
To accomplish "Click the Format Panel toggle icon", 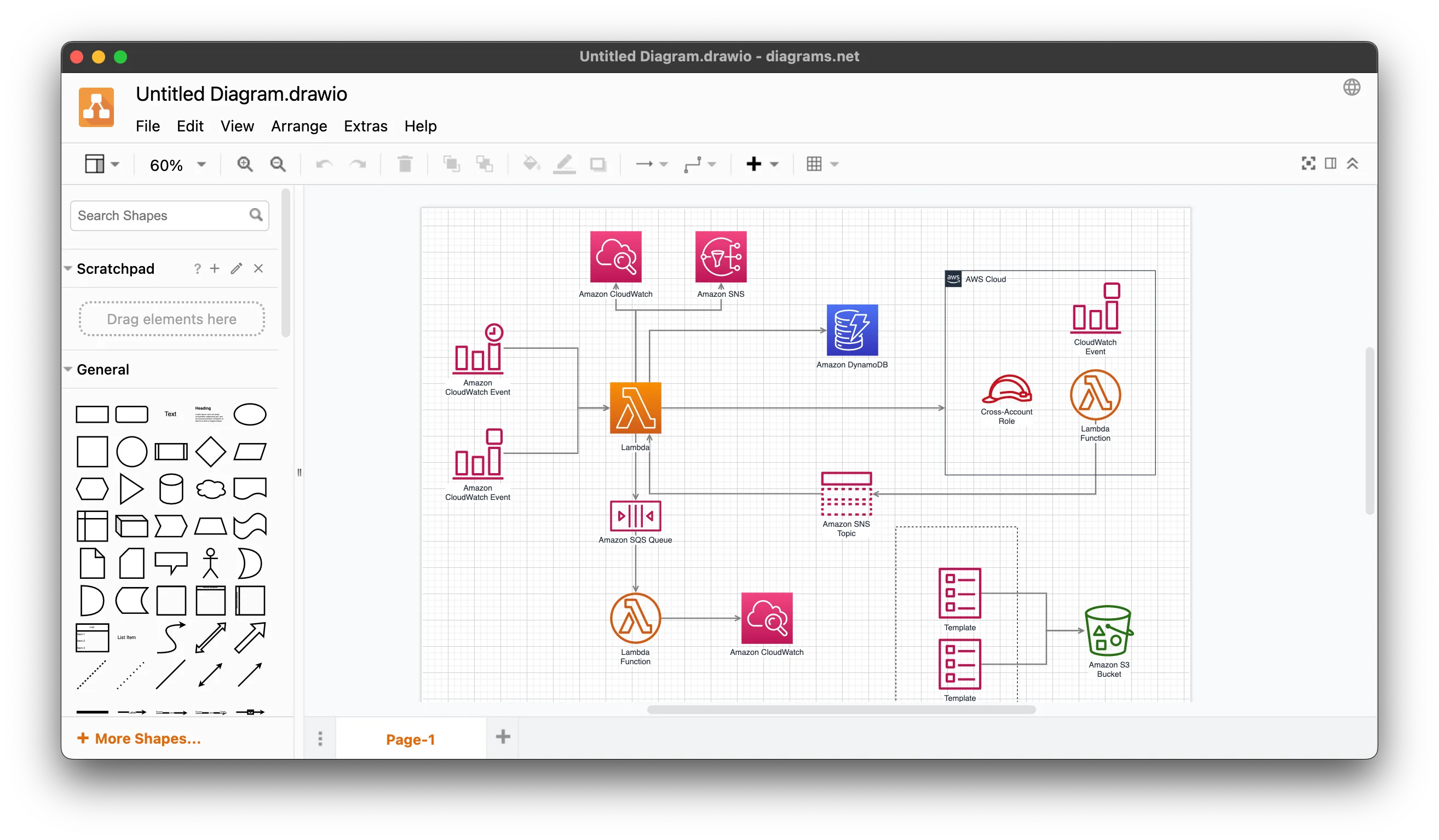I will click(x=1331, y=164).
